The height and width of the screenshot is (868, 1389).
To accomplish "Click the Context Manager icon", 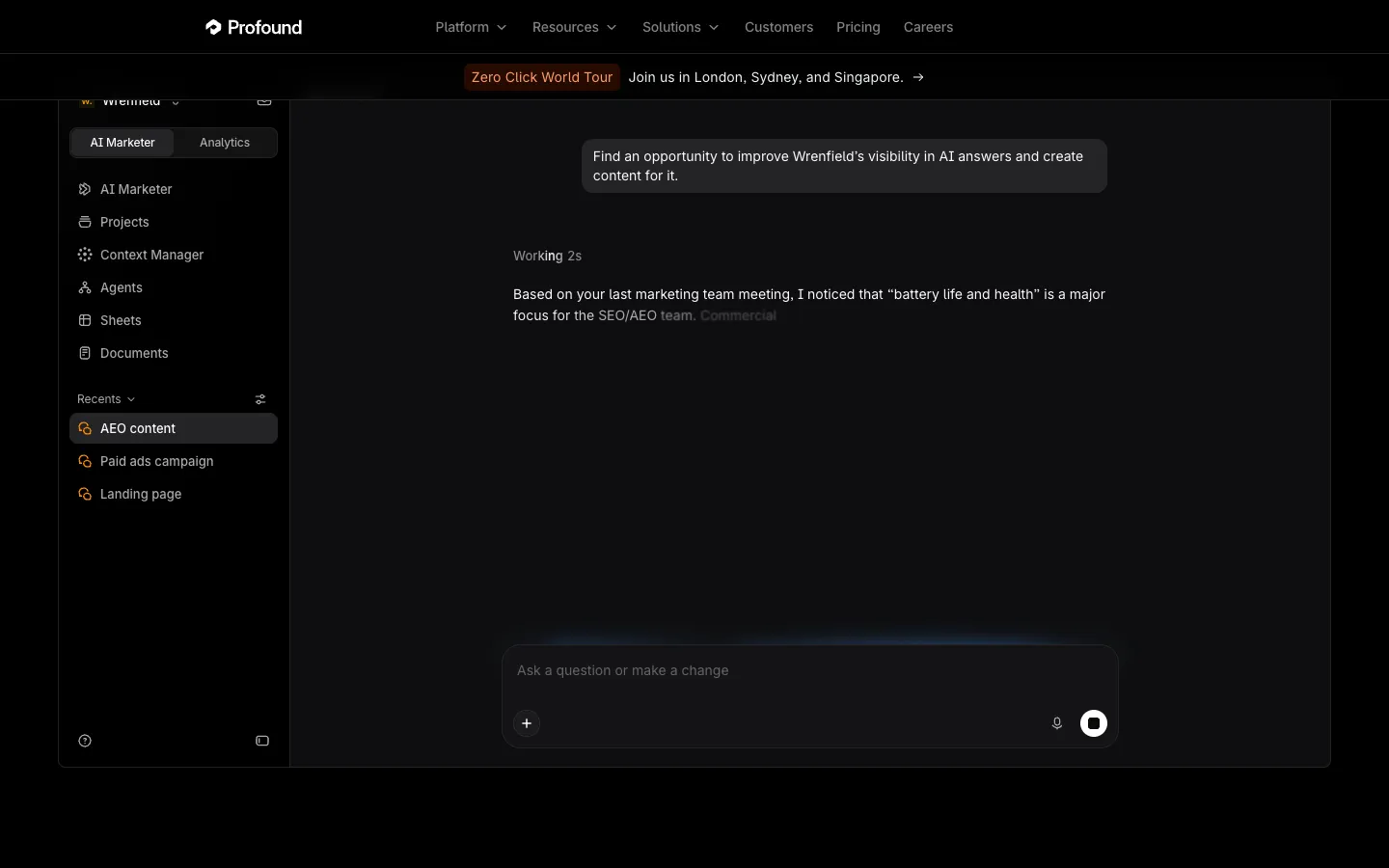I will [x=85, y=255].
